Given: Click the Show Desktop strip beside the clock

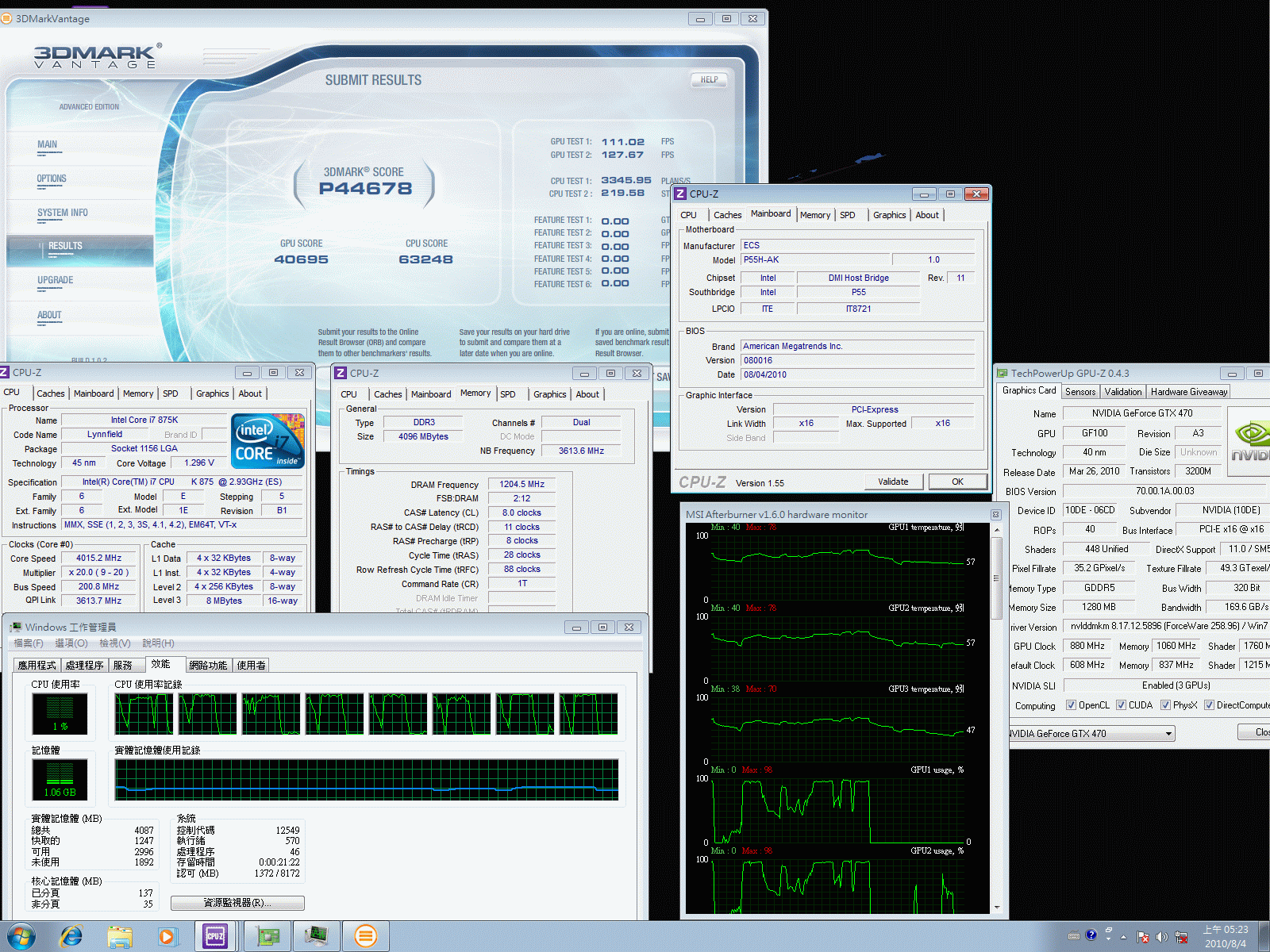Looking at the screenshot, I should point(1264,937).
